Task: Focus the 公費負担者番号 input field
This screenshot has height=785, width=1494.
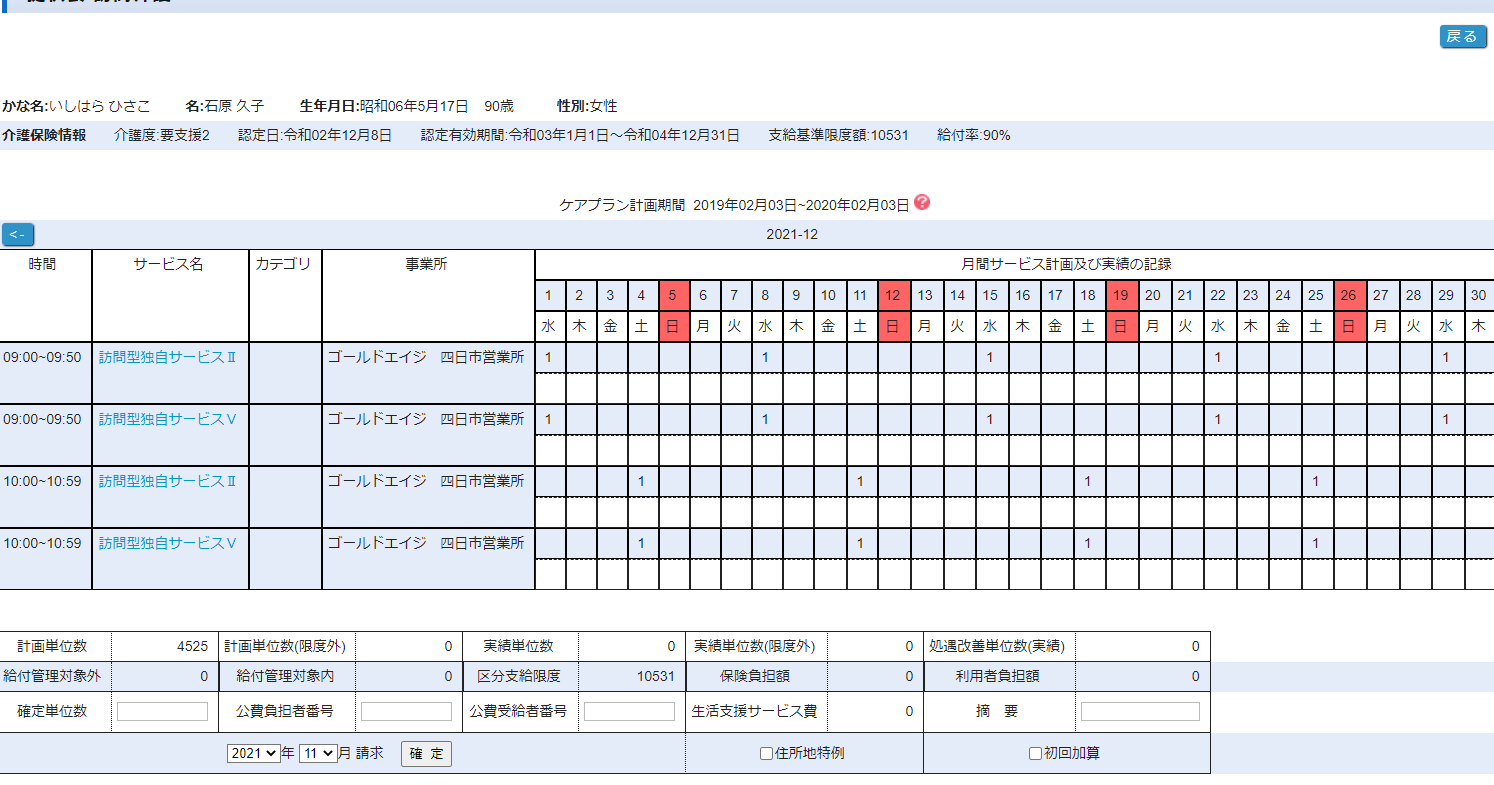Action: point(406,712)
